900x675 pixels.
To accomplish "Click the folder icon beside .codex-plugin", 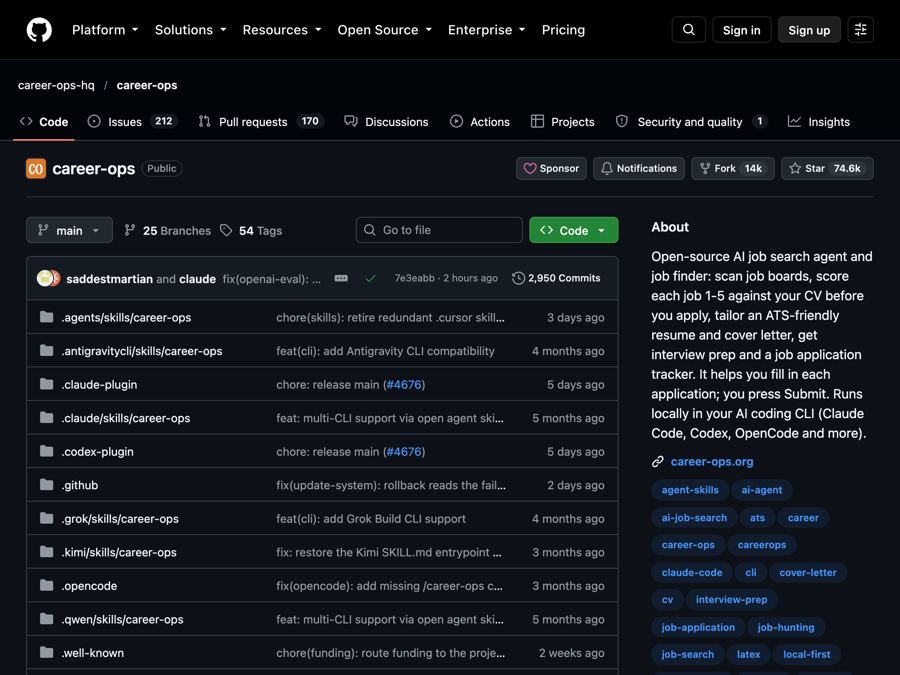I will [46, 452].
